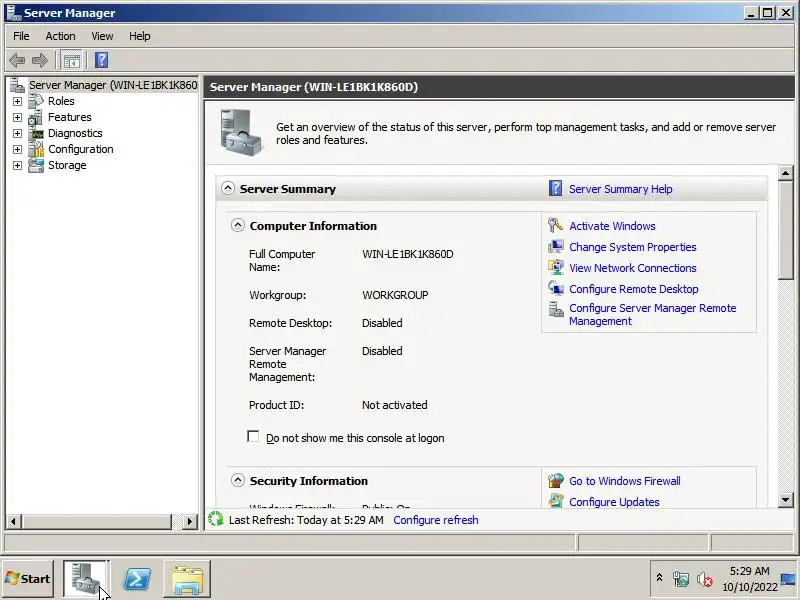Select the Features node icon in tree

coord(36,117)
